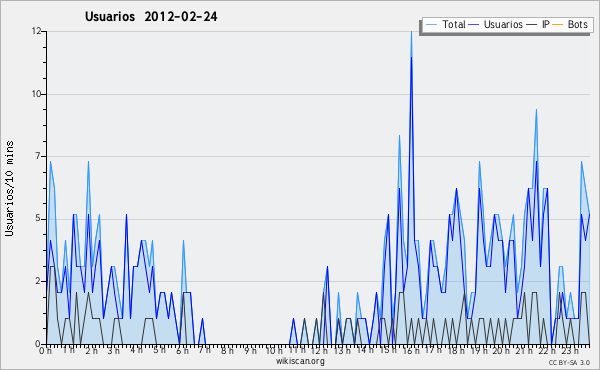The width and height of the screenshot is (600, 370).
Task: Click the 'CC BY-SA 3.0' license text
Action: (x=569, y=362)
